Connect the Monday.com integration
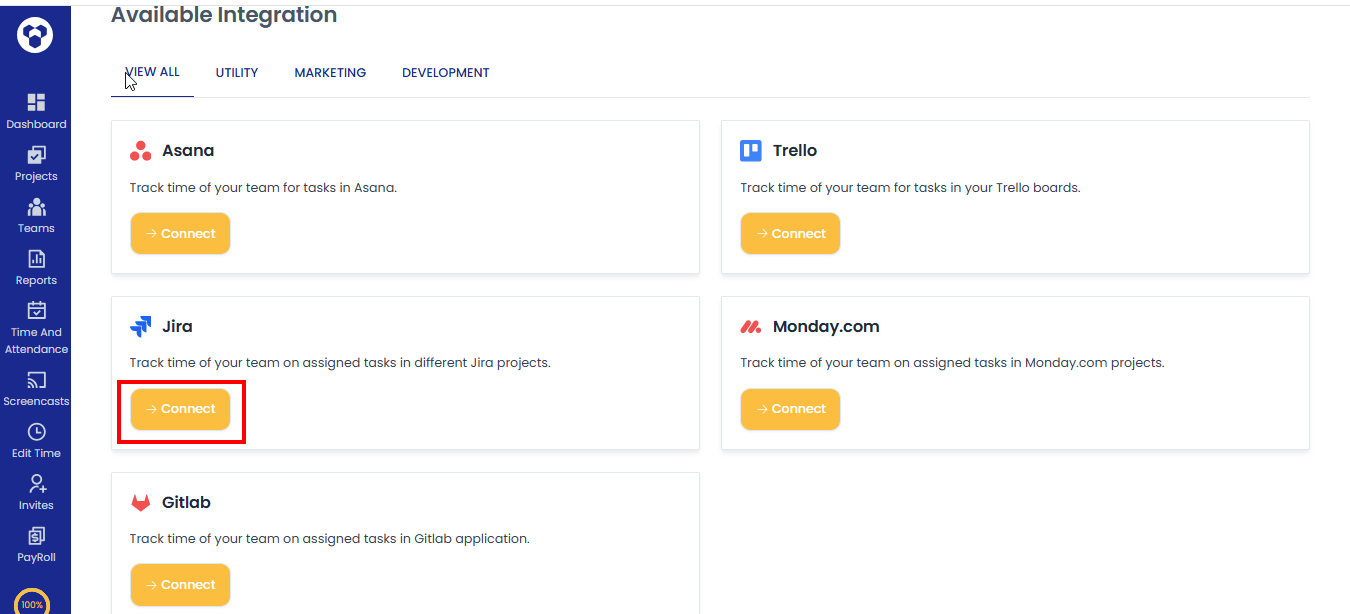Viewport: 1350px width, 614px height. click(x=790, y=409)
